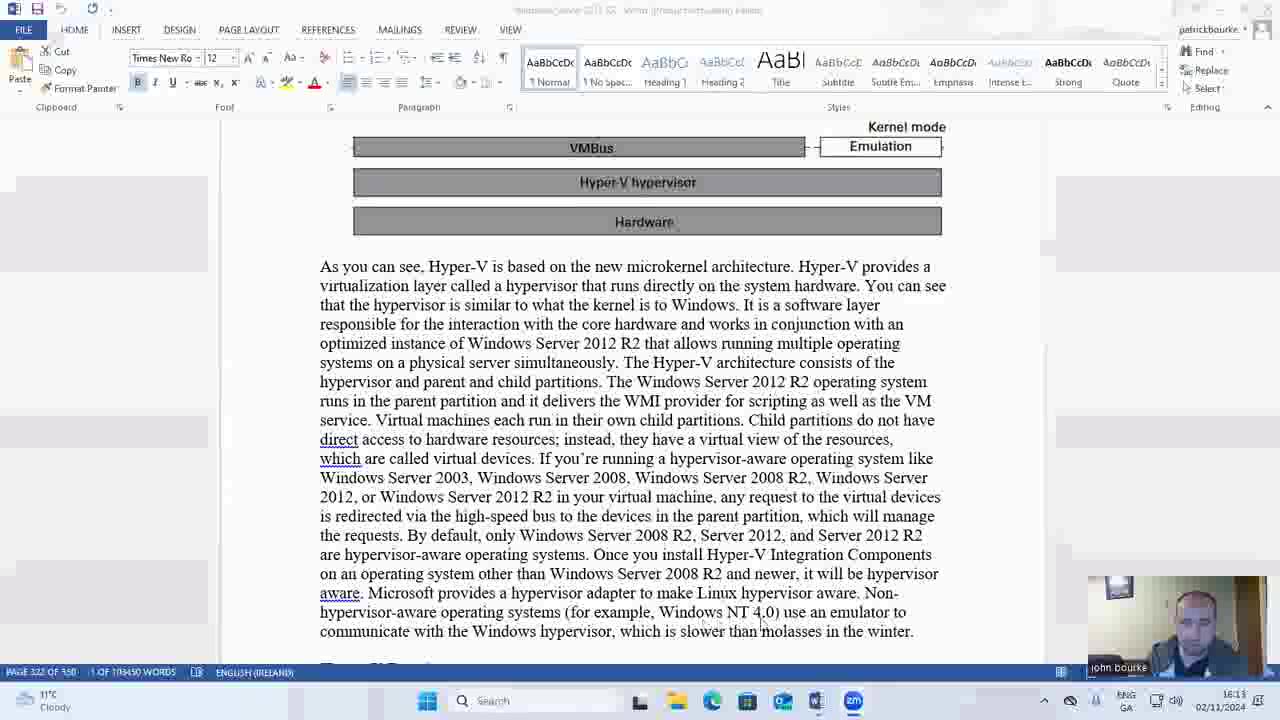This screenshot has width=1280, height=720.
Task: Switch to the INSERT tab
Action: click(x=126, y=30)
